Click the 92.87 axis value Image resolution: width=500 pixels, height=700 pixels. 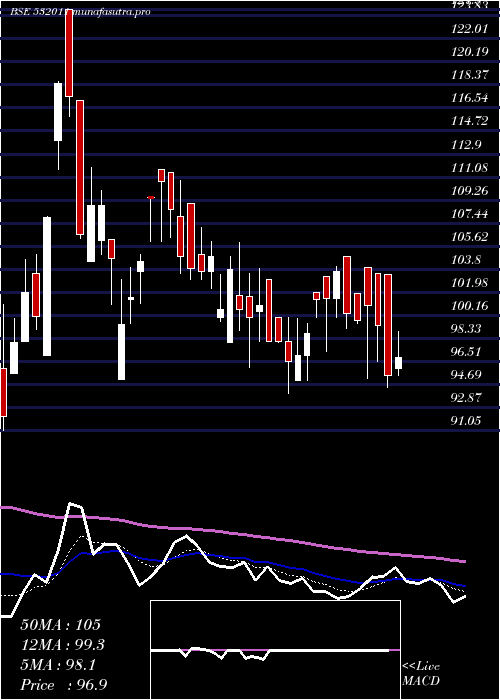pyautogui.click(x=466, y=398)
